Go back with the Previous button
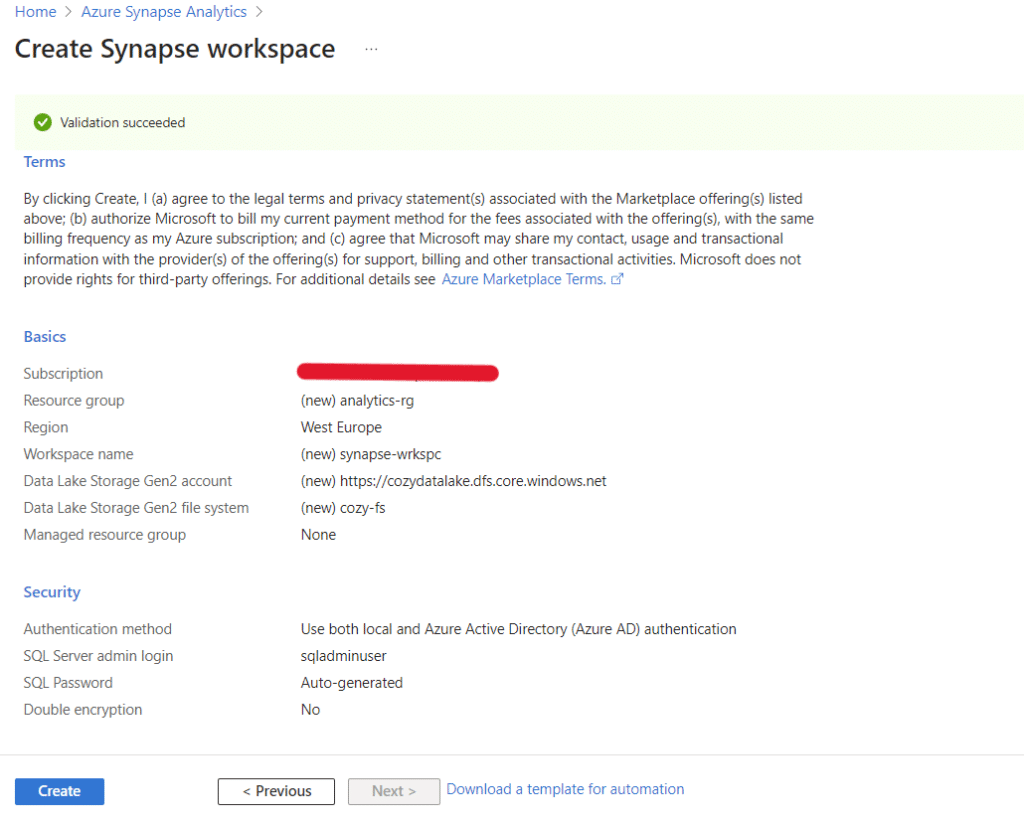Viewport: 1024px width, 825px height. pyautogui.click(x=277, y=791)
